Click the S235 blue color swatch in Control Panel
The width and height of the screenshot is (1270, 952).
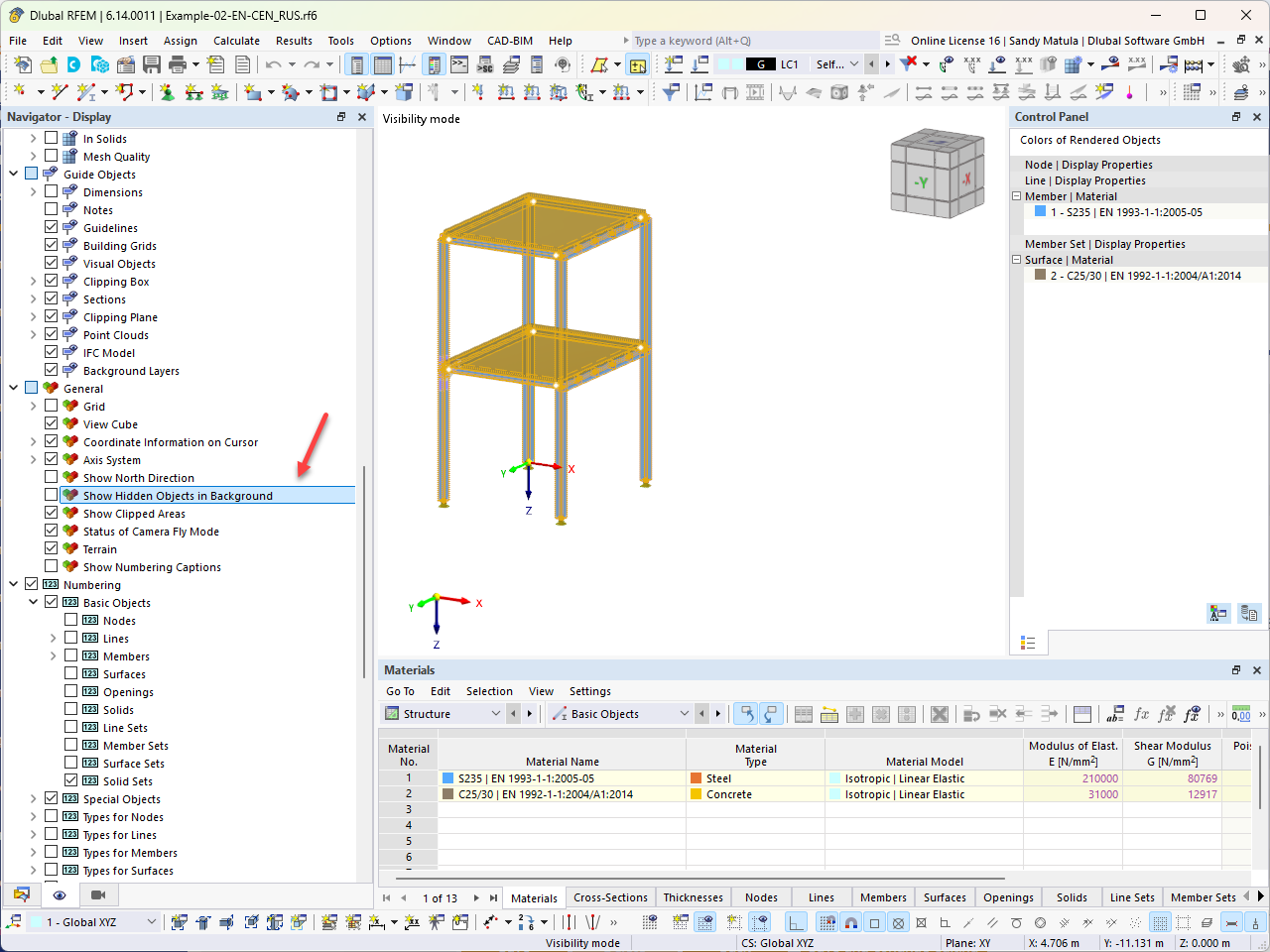tap(1041, 211)
